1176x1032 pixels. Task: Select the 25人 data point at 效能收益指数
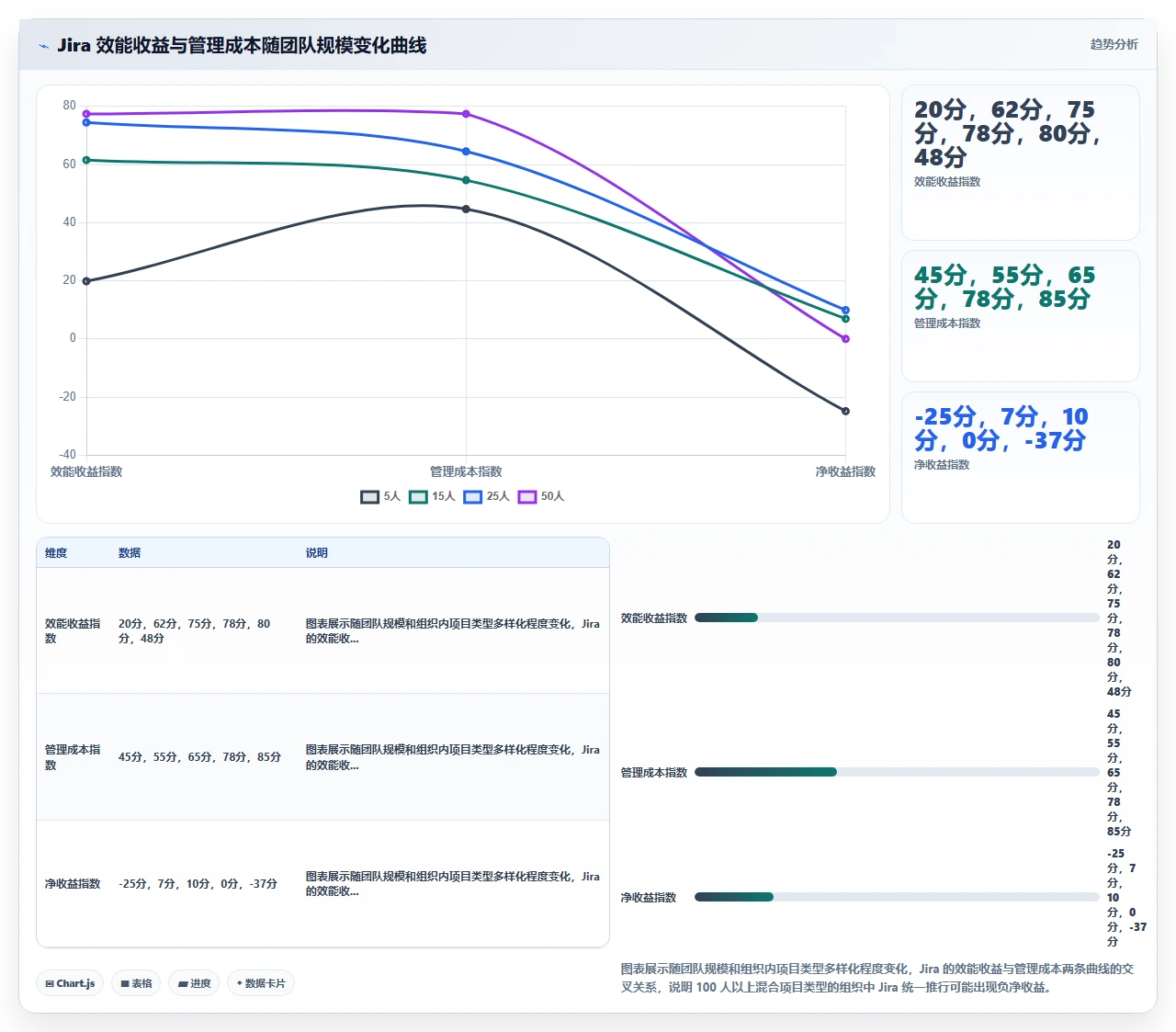point(86,122)
